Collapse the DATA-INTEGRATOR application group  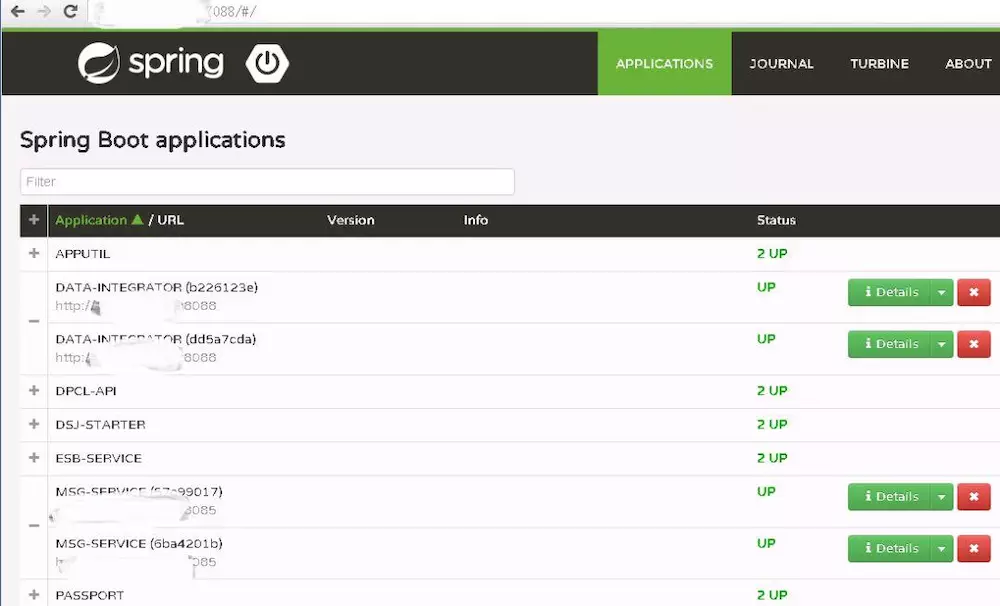pyautogui.click(x=34, y=321)
